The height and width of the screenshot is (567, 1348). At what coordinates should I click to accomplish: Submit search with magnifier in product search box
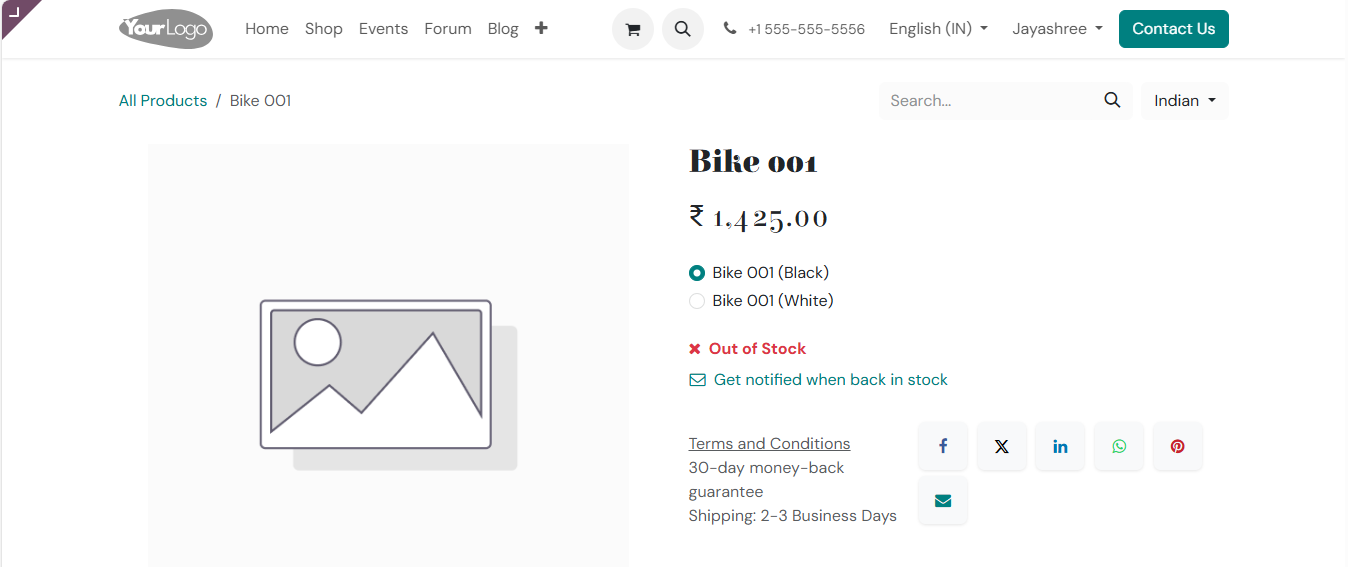tap(1112, 100)
